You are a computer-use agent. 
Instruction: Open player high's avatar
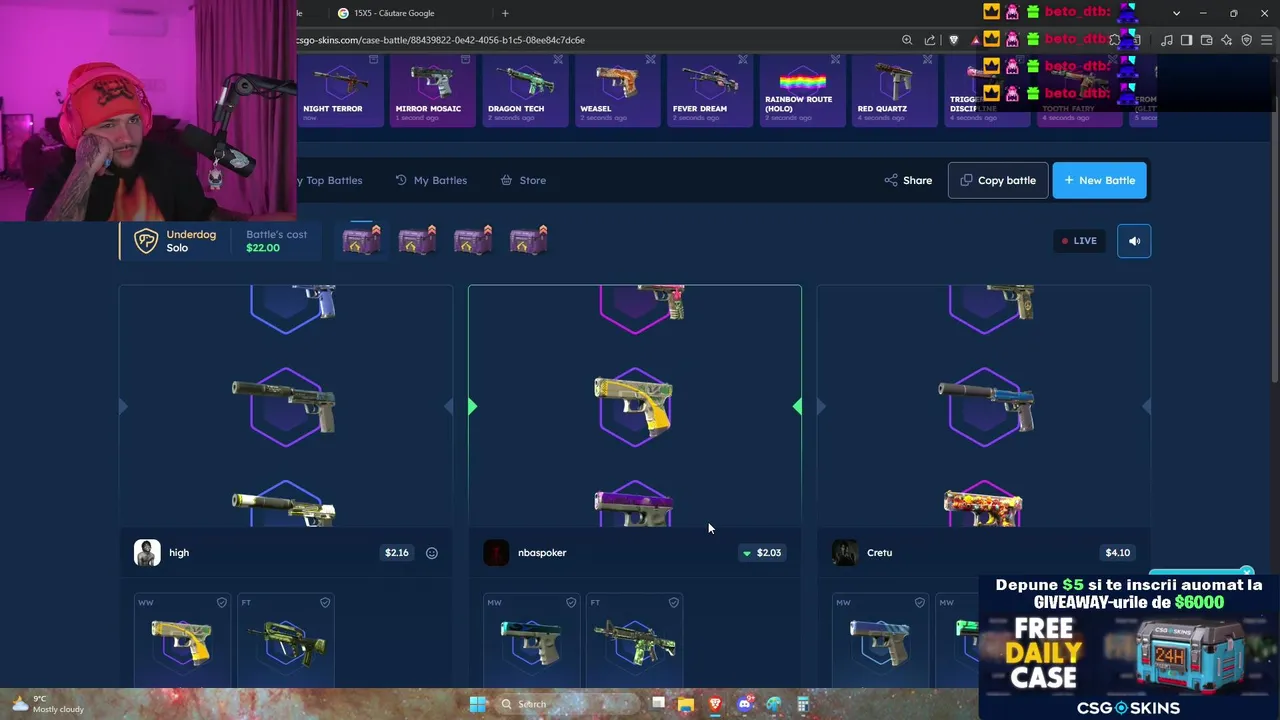click(x=147, y=553)
